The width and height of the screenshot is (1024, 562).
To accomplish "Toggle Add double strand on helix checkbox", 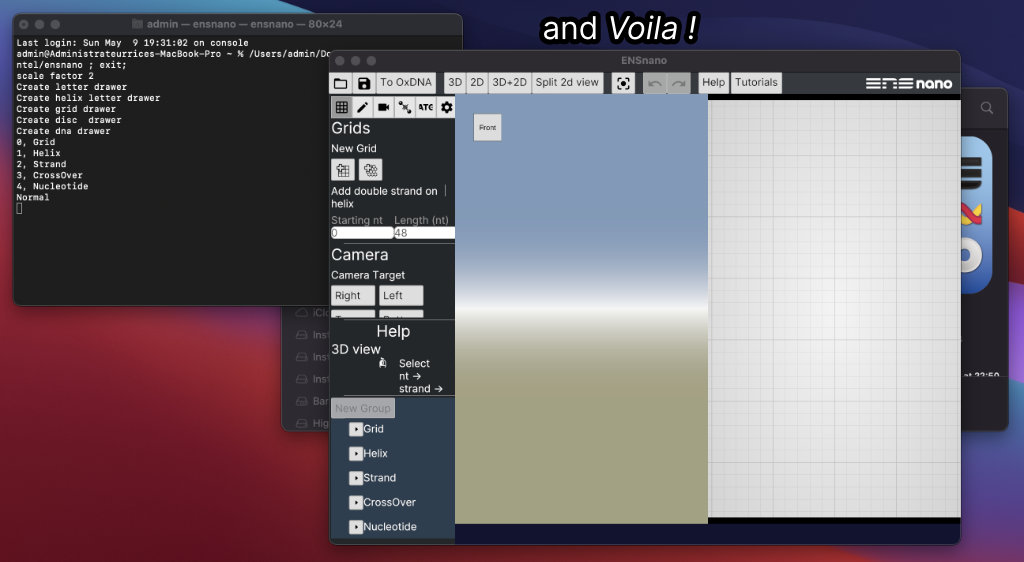I will point(446,191).
